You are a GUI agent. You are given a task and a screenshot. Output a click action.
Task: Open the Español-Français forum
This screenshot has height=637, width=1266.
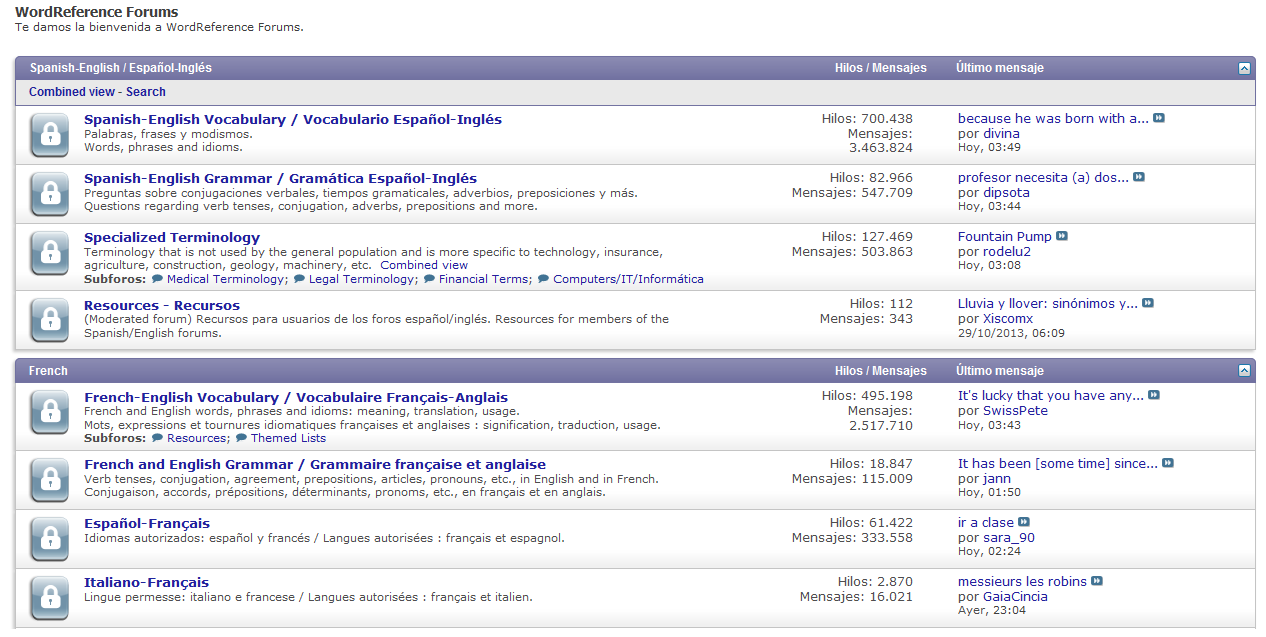[147, 524]
